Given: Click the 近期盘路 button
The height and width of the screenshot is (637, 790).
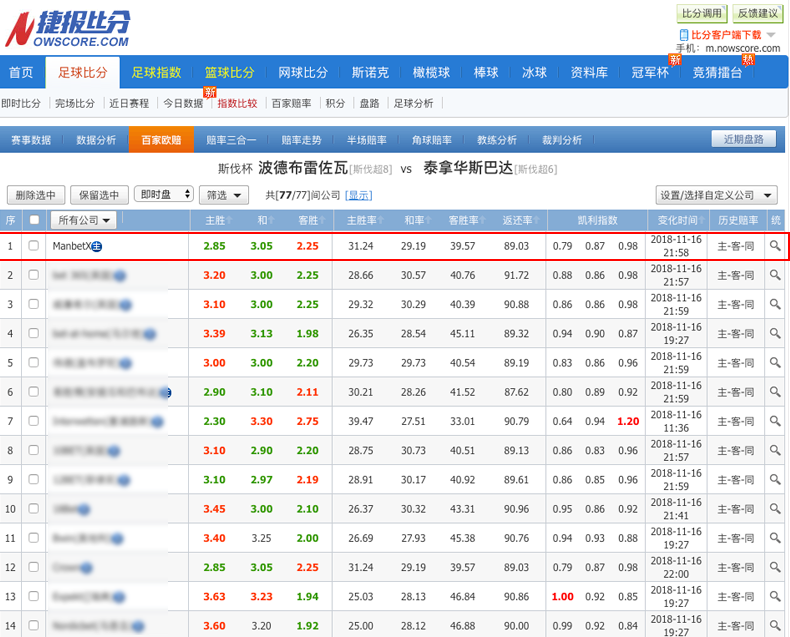Looking at the screenshot, I should click(x=742, y=140).
